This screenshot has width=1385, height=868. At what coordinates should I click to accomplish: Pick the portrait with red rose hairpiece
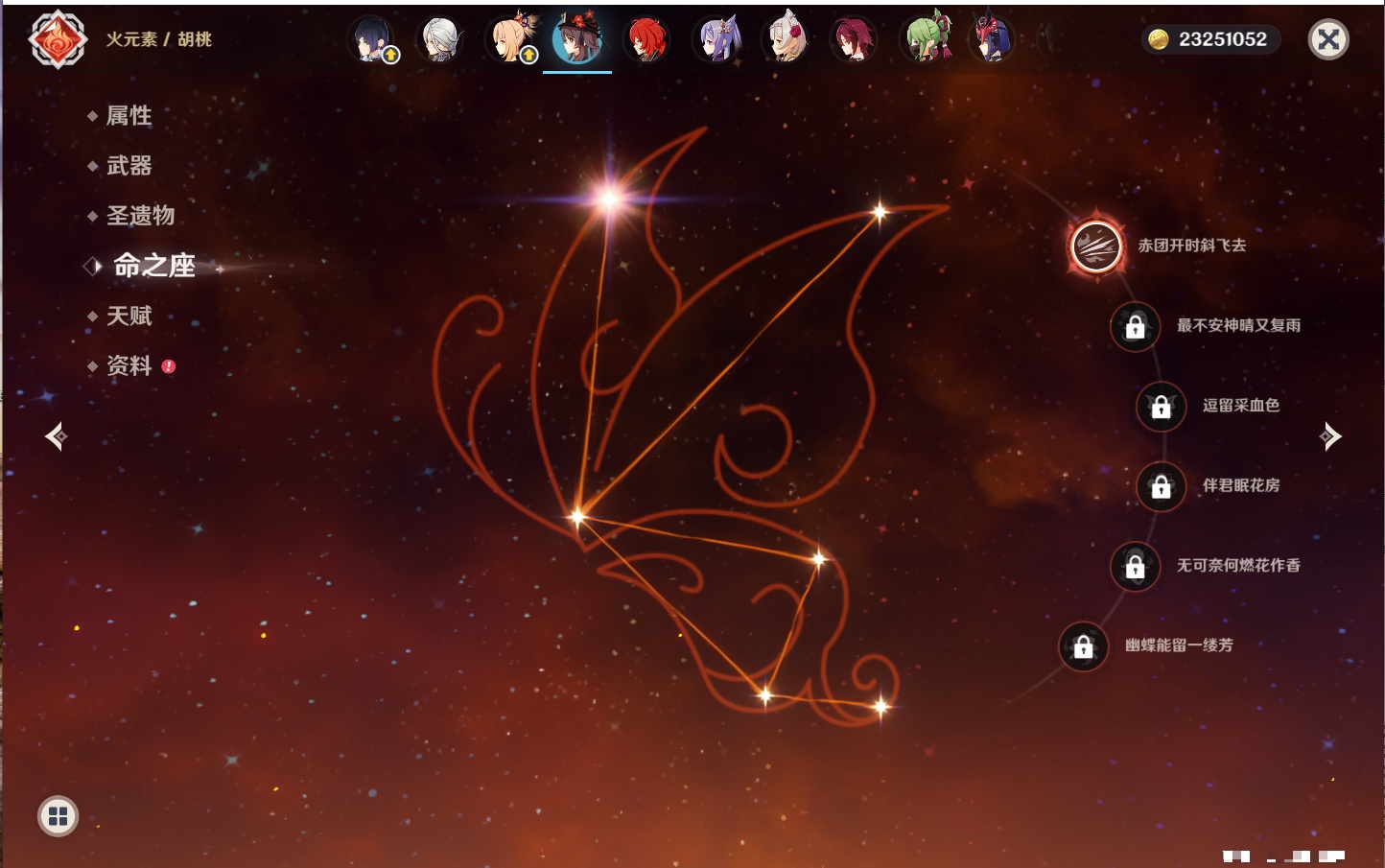pyautogui.click(x=786, y=39)
